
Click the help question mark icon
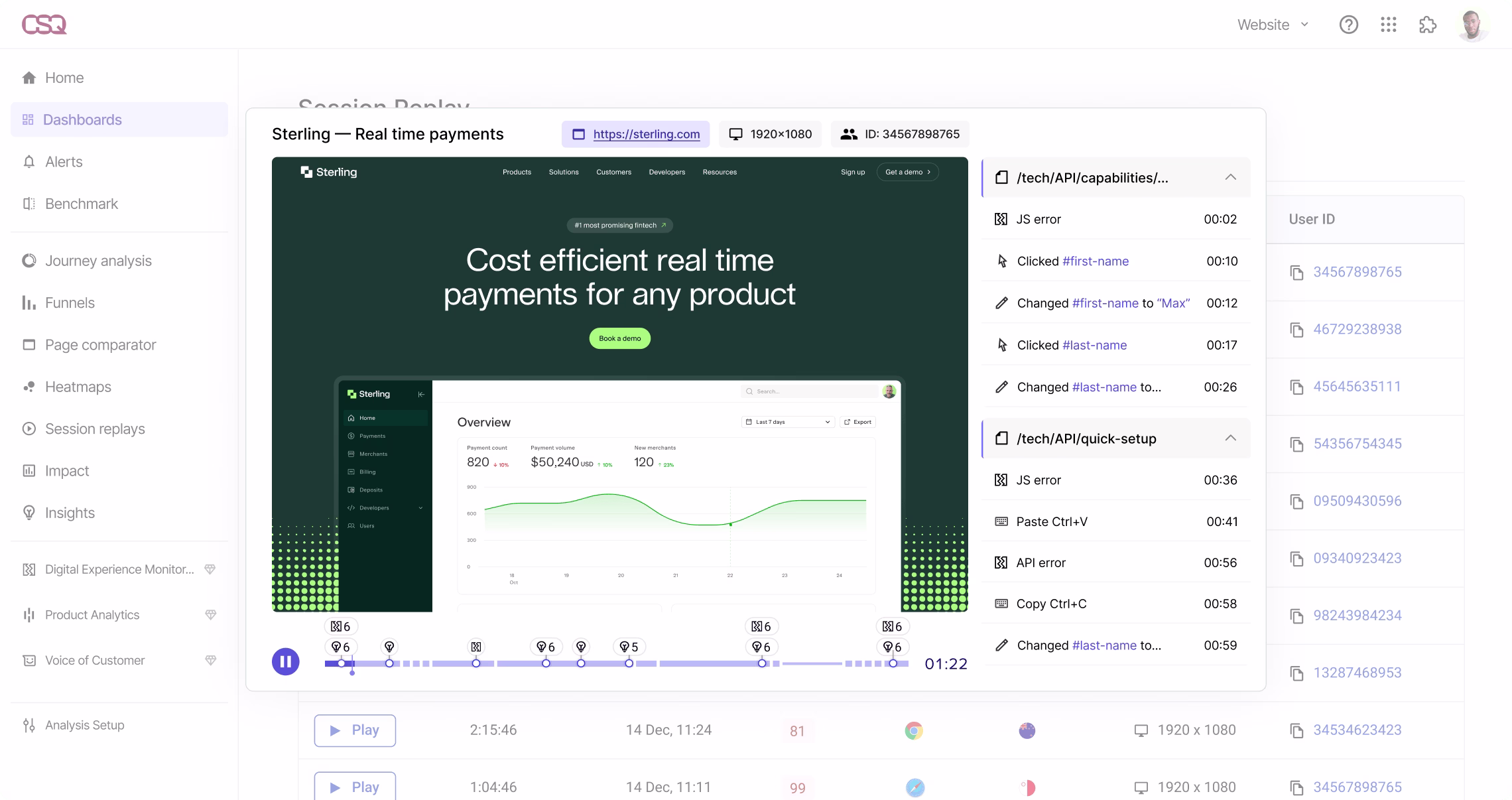pyautogui.click(x=1348, y=25)
